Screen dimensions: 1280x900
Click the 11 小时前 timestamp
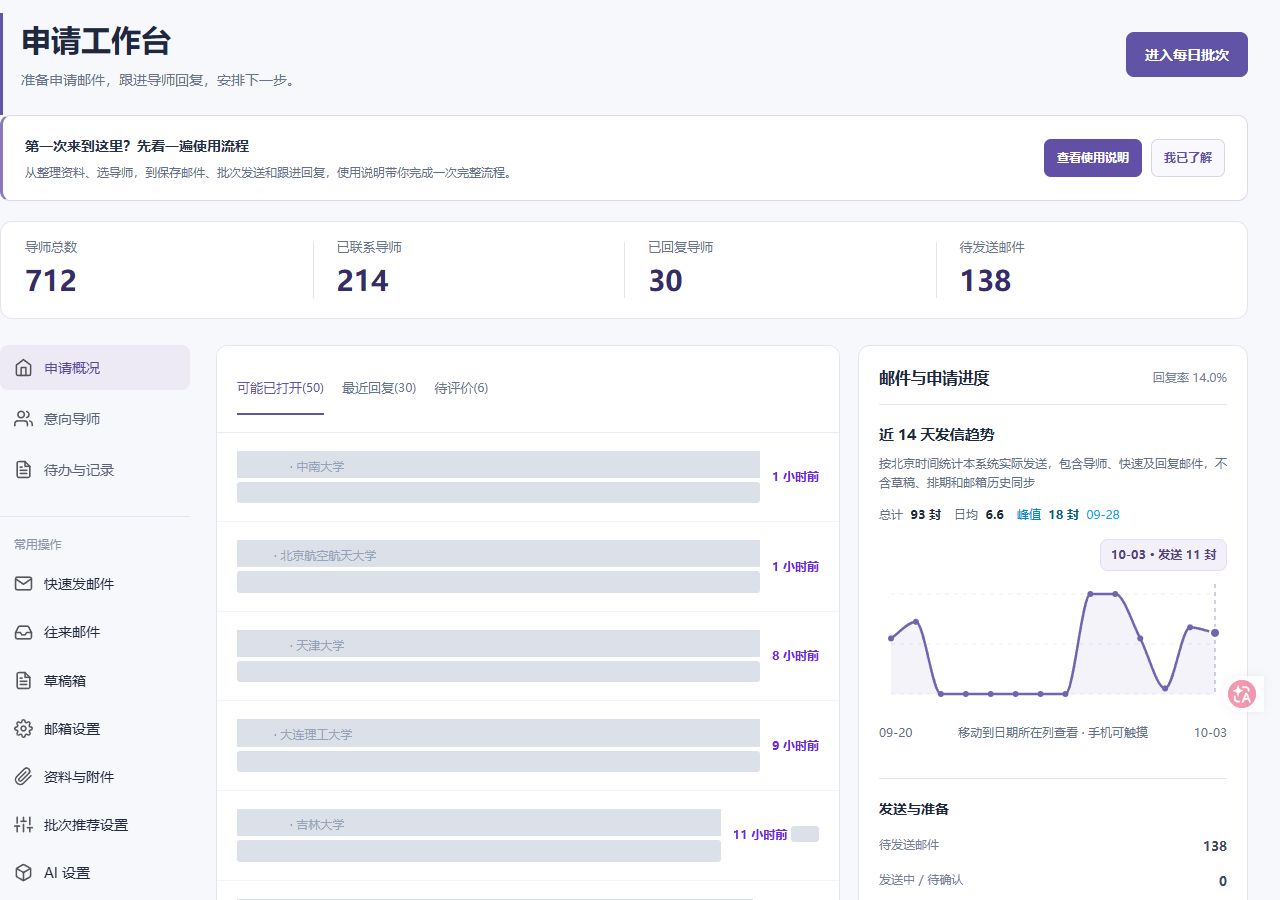(x=760, y=835)
